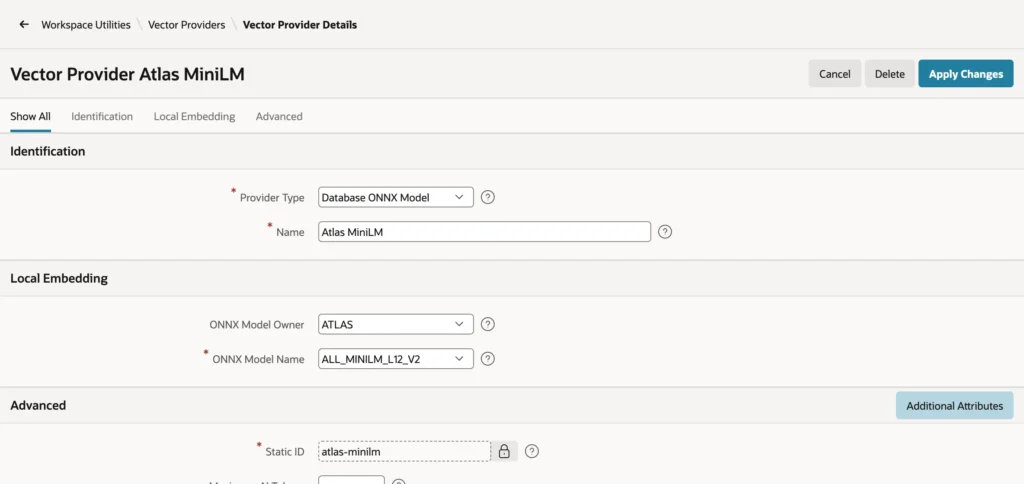Click the Static ID label
The width and height of the screenshot is (1024, 484).
click(285, 451)
